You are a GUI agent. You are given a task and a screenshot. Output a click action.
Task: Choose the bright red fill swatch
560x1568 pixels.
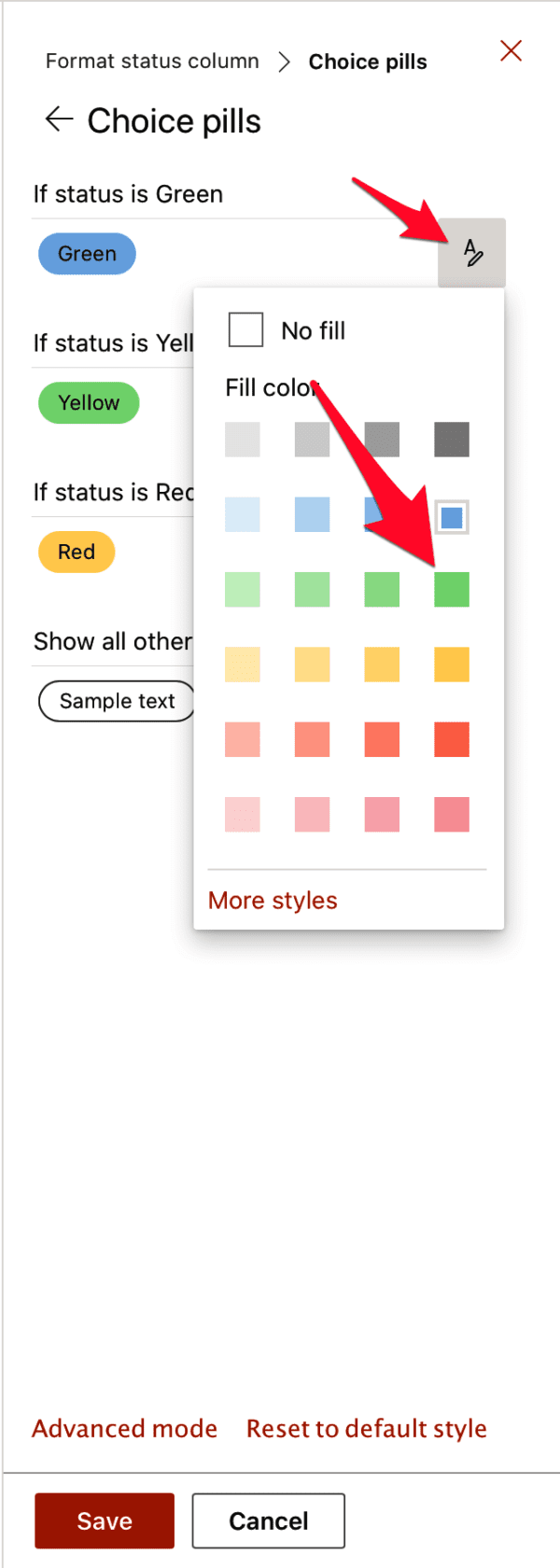coord(451,739)
